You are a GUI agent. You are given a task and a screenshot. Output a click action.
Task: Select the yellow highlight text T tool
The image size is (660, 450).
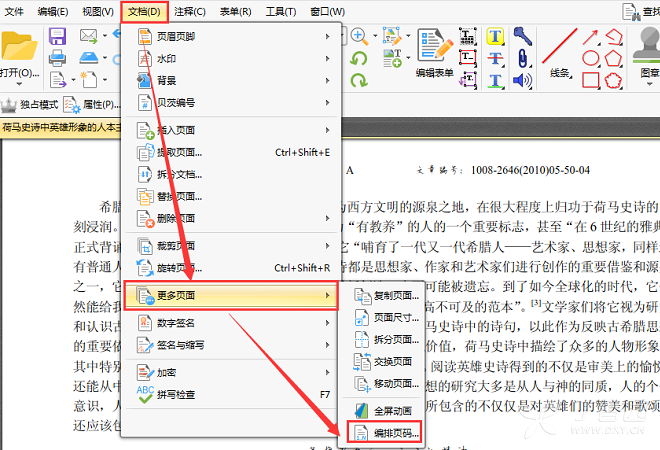tap(495, 37)
